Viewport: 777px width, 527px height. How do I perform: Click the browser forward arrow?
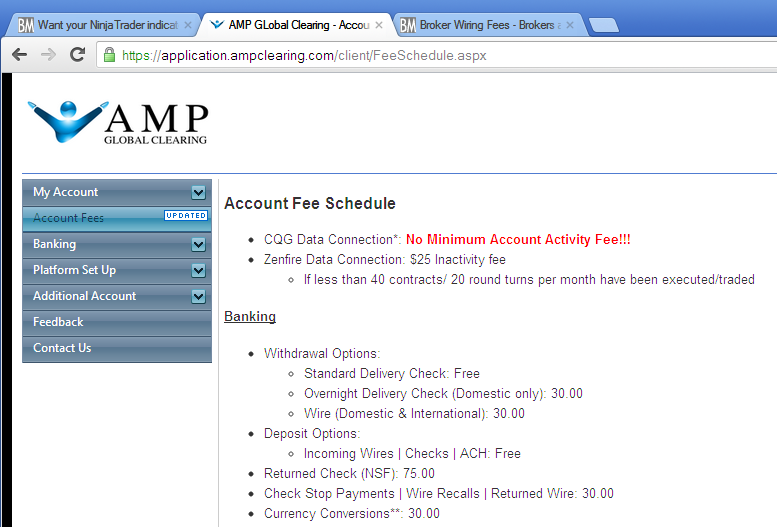pos(48,55)
